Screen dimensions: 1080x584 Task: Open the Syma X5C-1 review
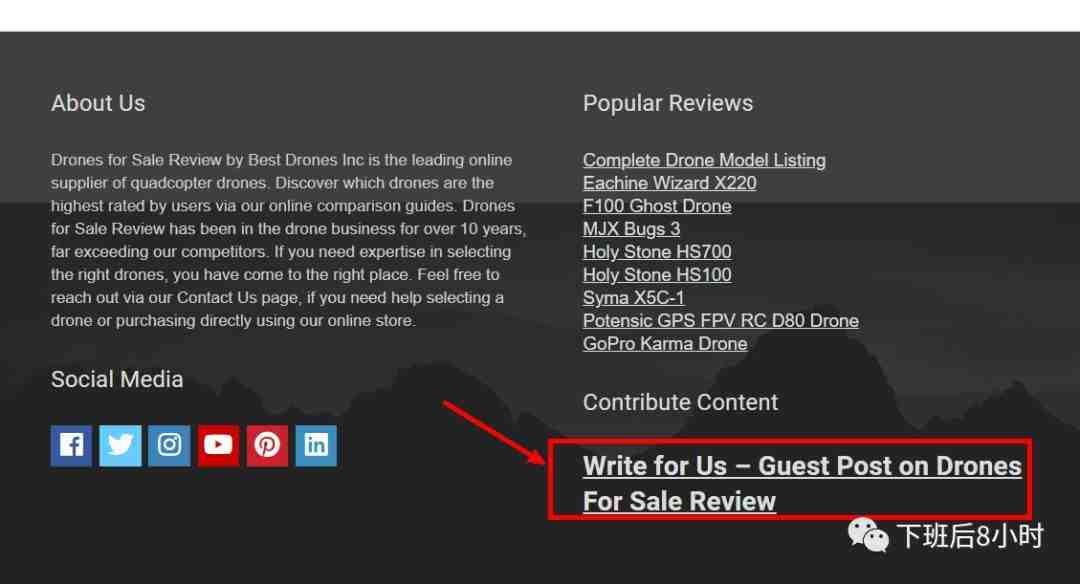click(634, 298)
